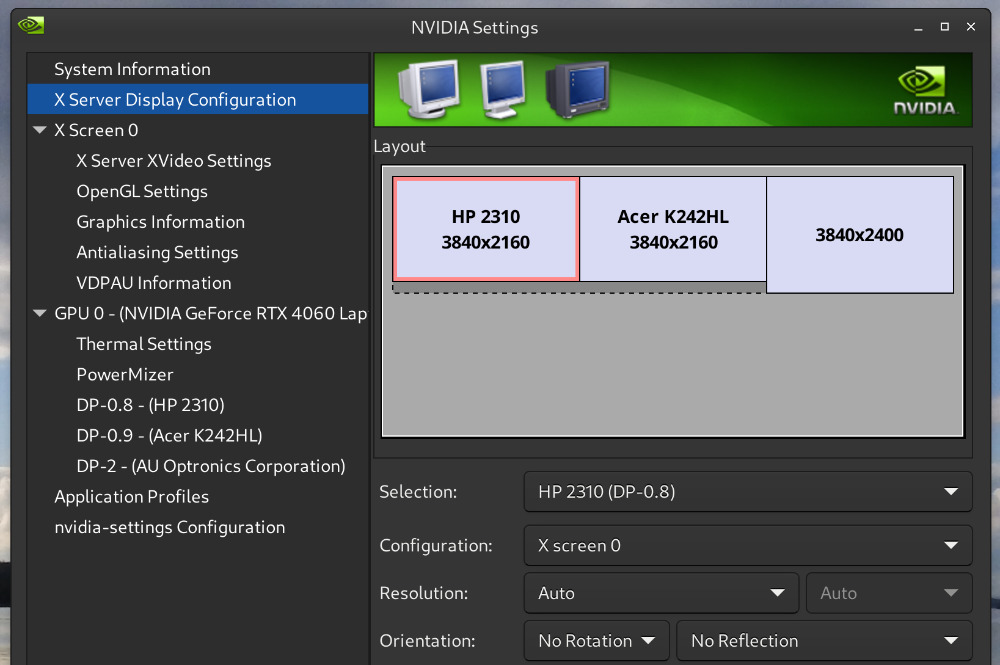1000x665 pixels.
Task: Click the CRT monitor icon in banner
Action: click(x=429, y=89)
